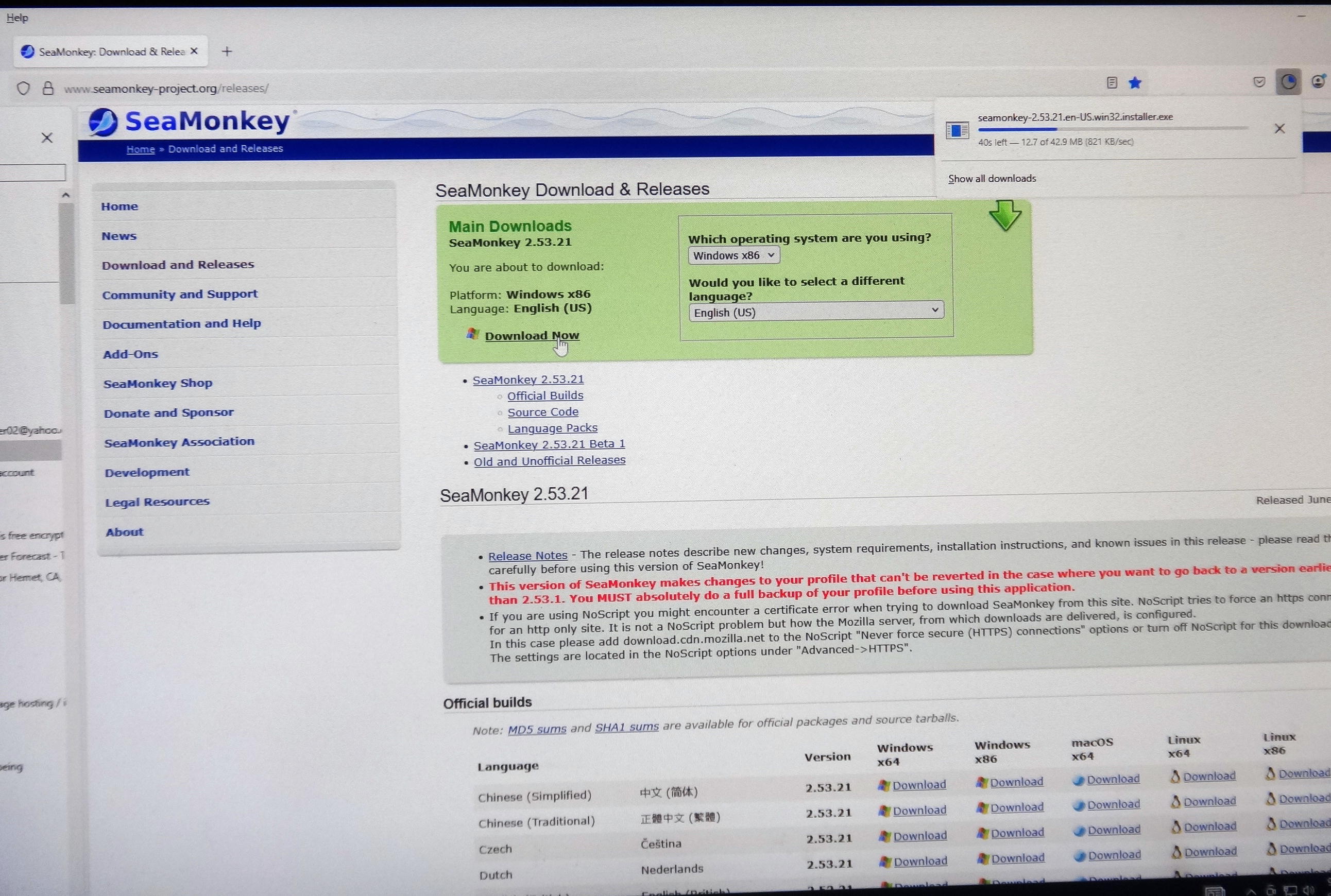Click the URL address bar field
The width and height of the screenshot is (1331, 896).
(571, 88)
